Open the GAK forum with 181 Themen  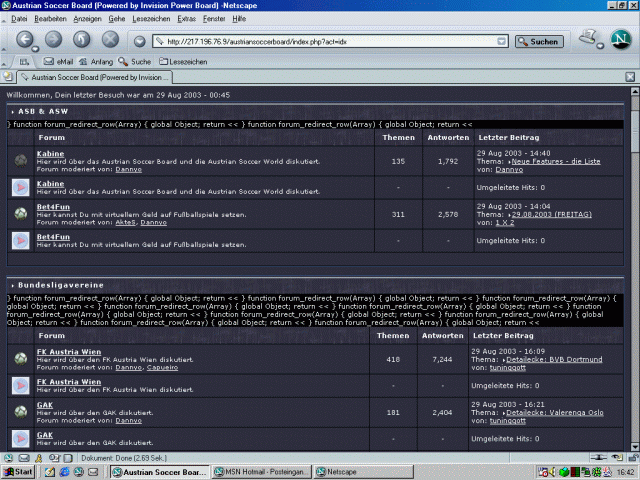[44, 405]
